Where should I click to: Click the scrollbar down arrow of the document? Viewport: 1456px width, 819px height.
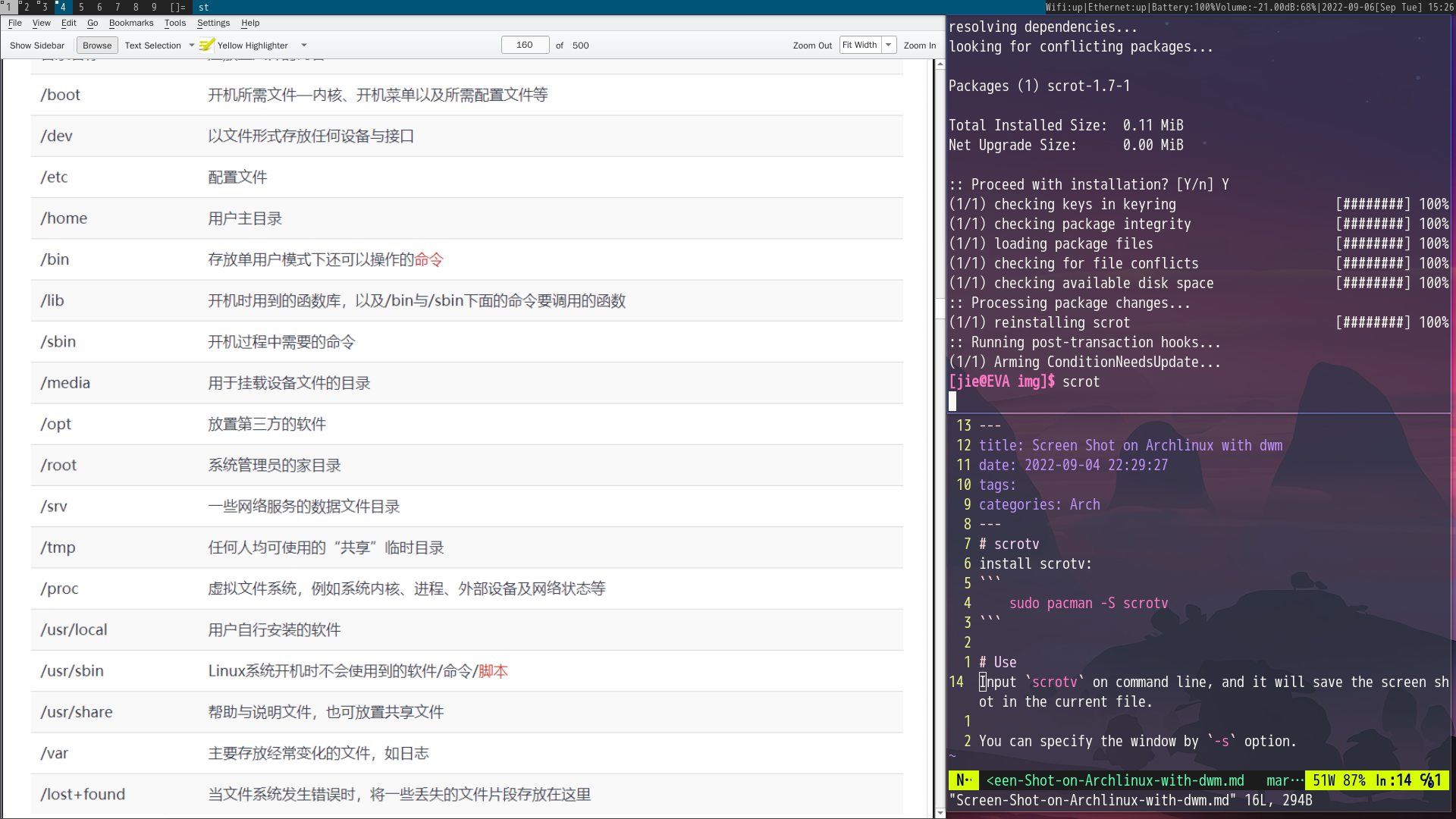coord(940,813)
